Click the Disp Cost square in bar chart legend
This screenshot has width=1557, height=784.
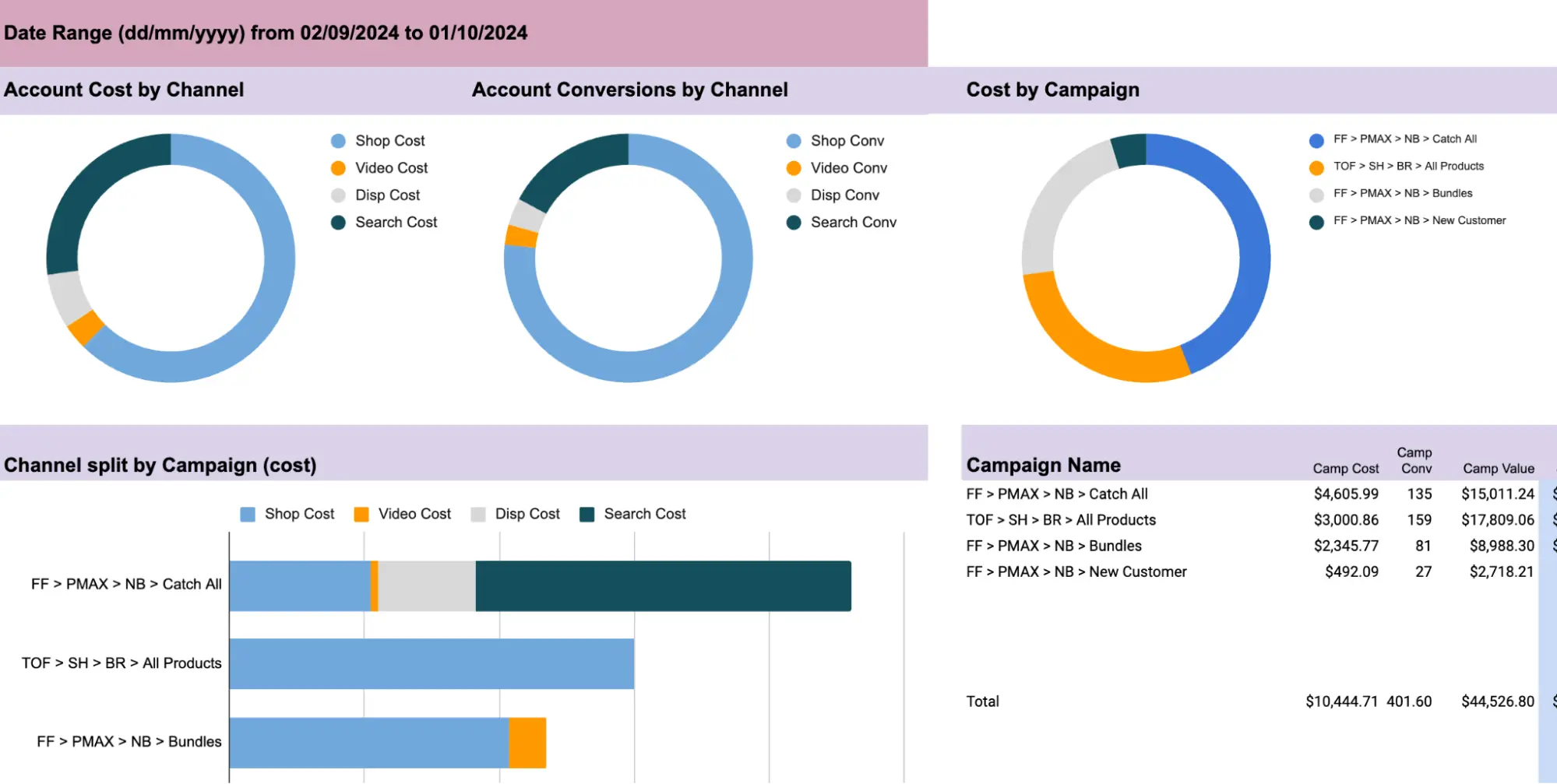(x=478, y=515)
